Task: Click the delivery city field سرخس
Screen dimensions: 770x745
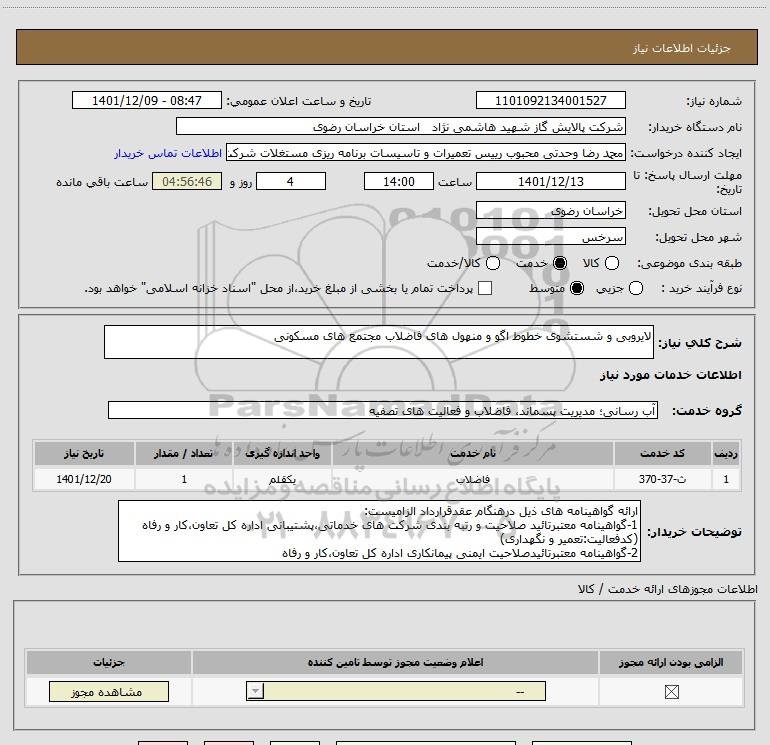Action: click(550, 237)
